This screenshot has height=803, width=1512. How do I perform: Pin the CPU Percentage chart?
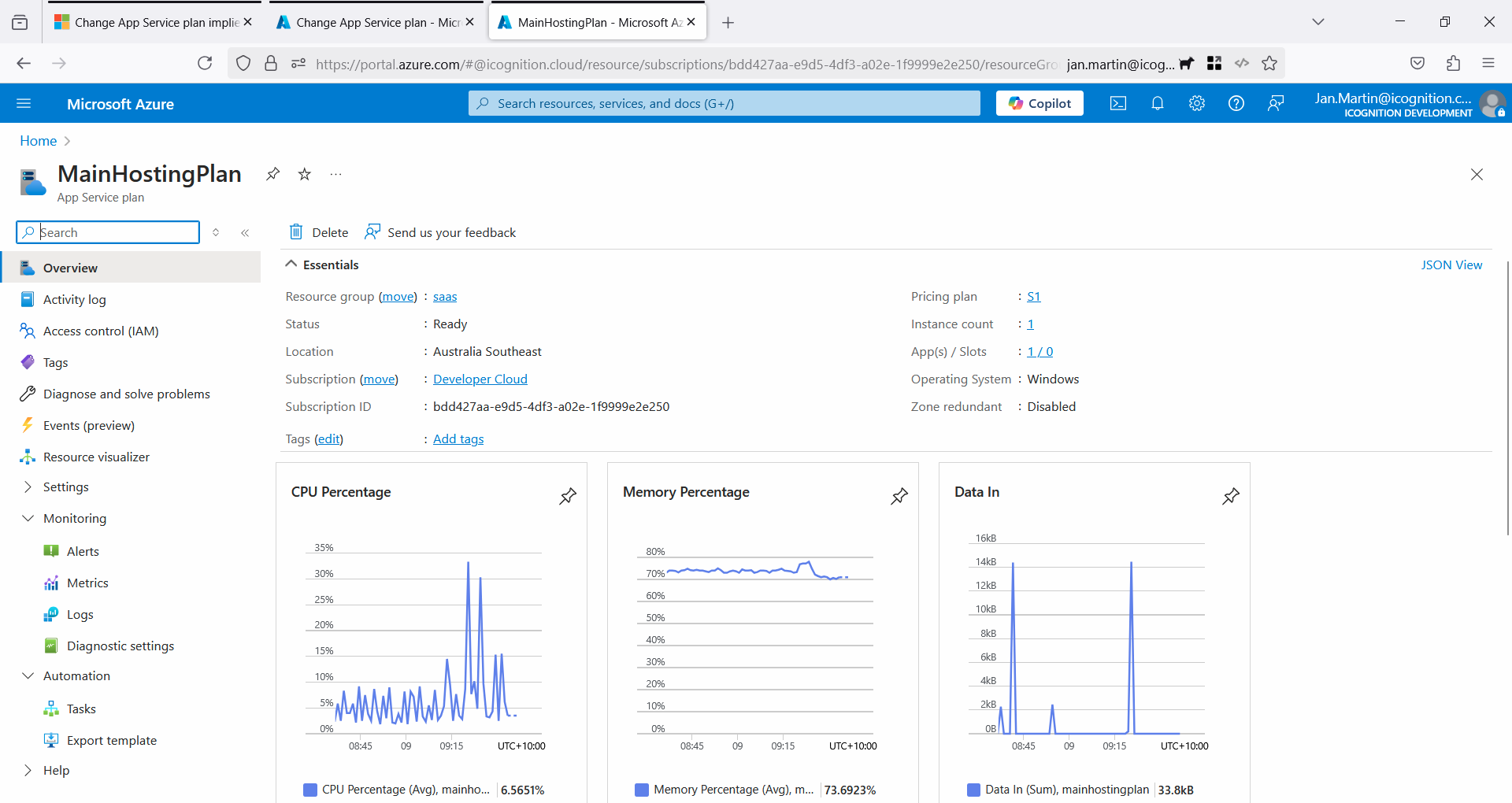point(568,496)
